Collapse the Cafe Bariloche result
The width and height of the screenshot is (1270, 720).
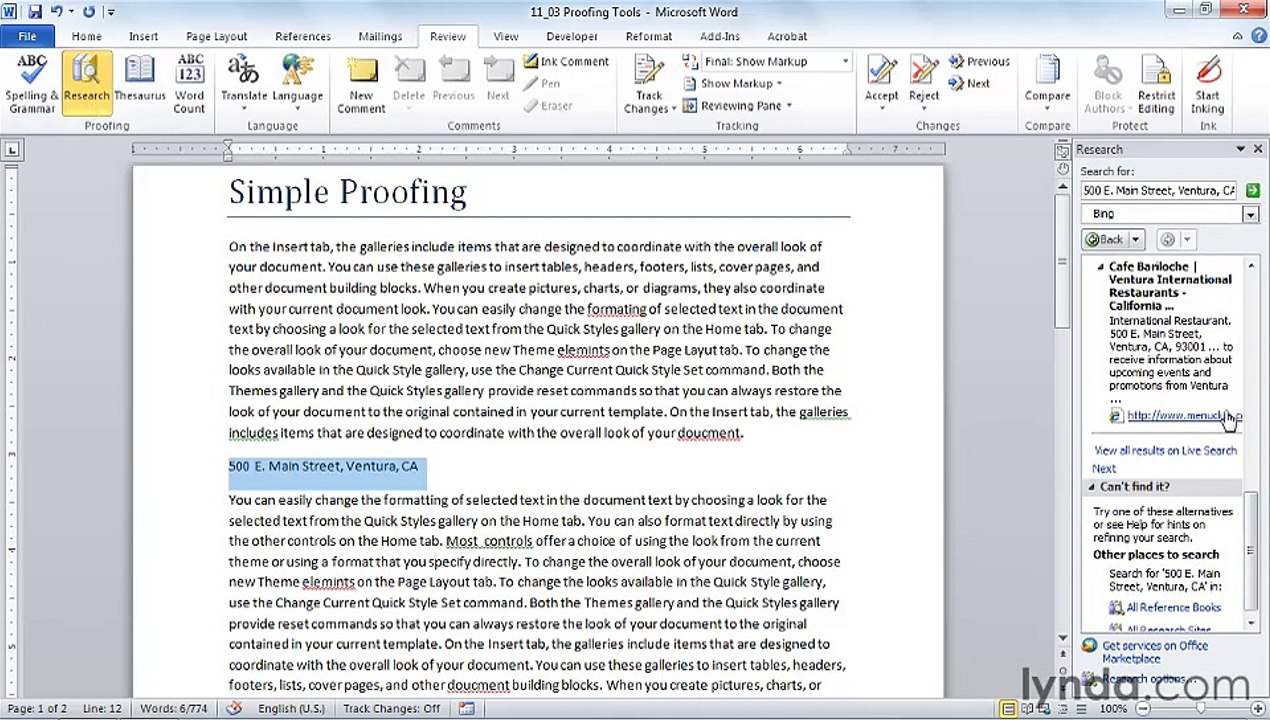pyautogui.click(x=1101, y=267)
